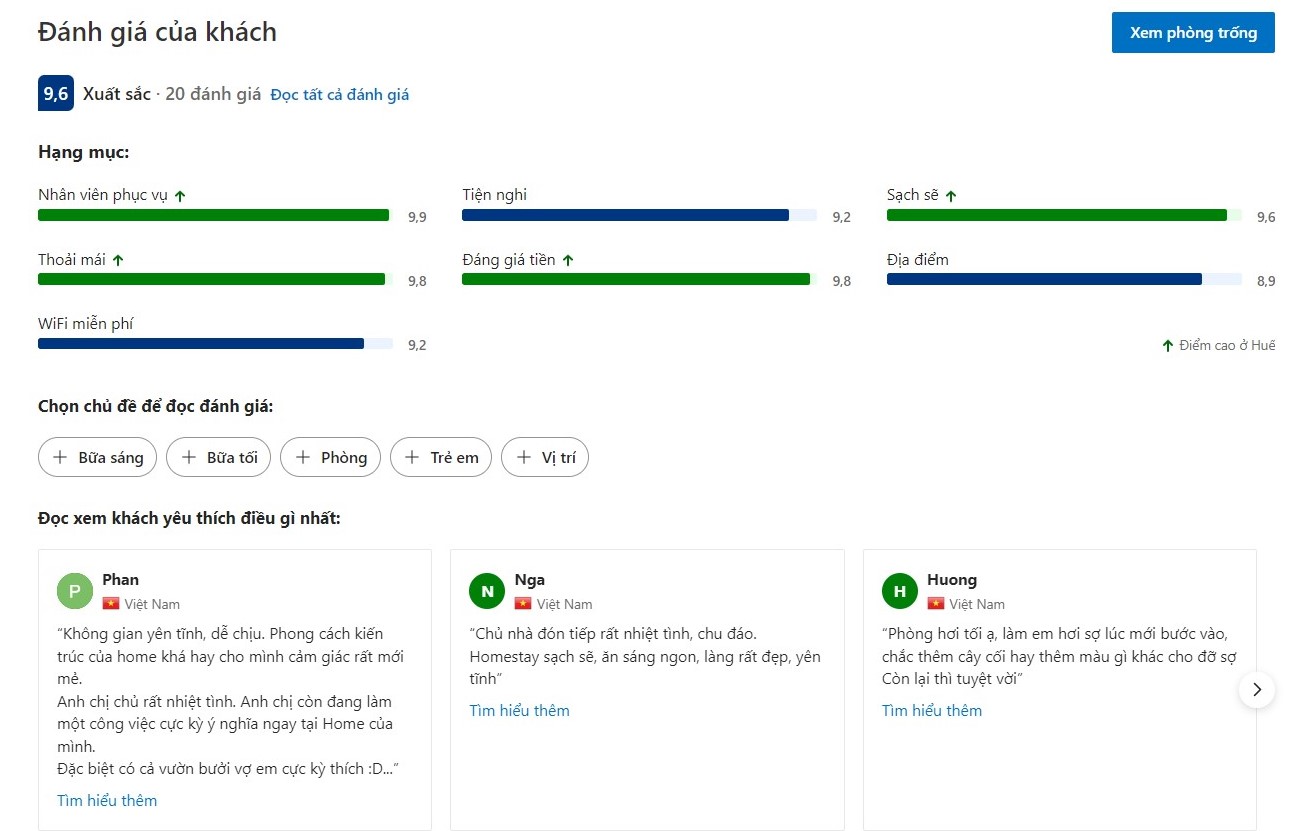Expand Phan's review via Tìm hiểu thêm
Viewport: 1308px width, 831px height.
[x=107, y=800]
